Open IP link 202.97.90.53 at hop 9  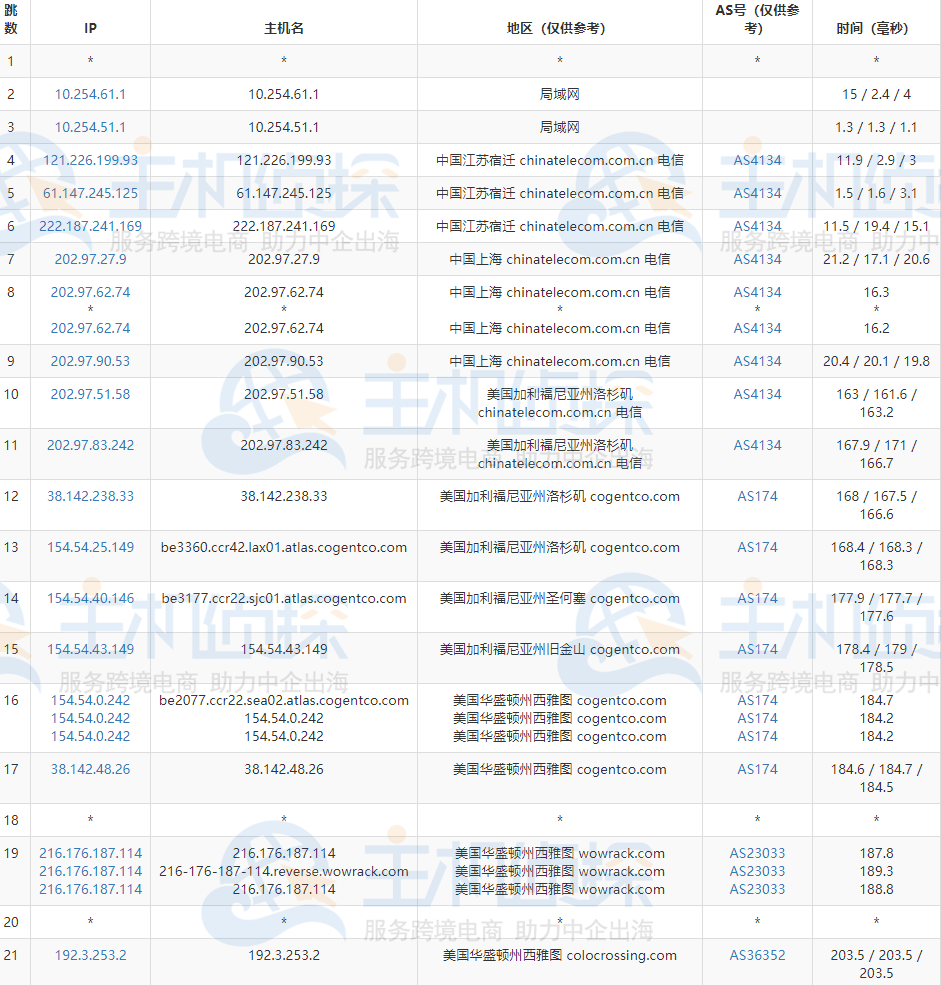90,361
